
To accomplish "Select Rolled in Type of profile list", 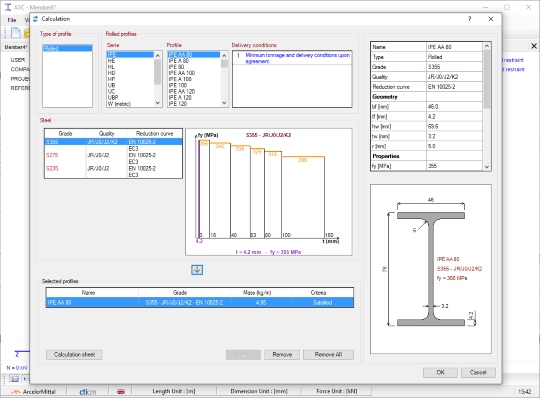I will (x=68, y=48).
